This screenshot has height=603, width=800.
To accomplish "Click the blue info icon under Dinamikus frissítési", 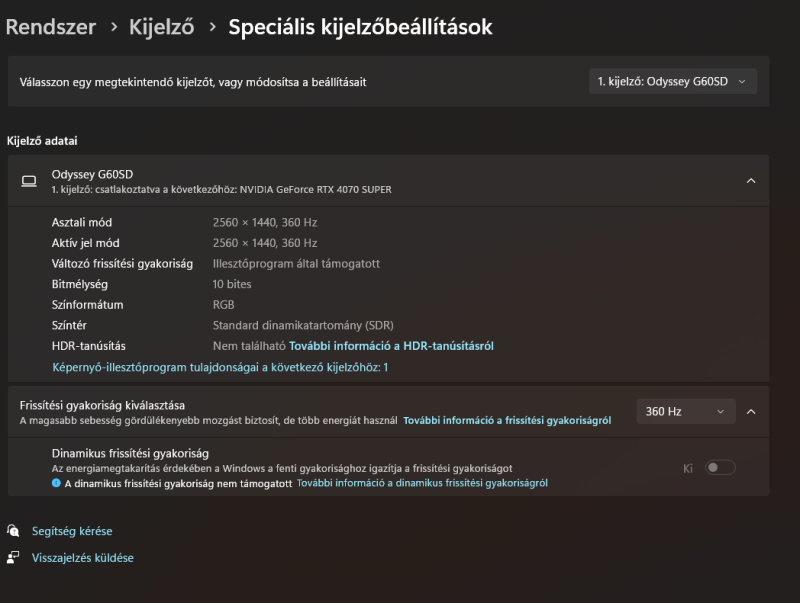I will [56, 483].
